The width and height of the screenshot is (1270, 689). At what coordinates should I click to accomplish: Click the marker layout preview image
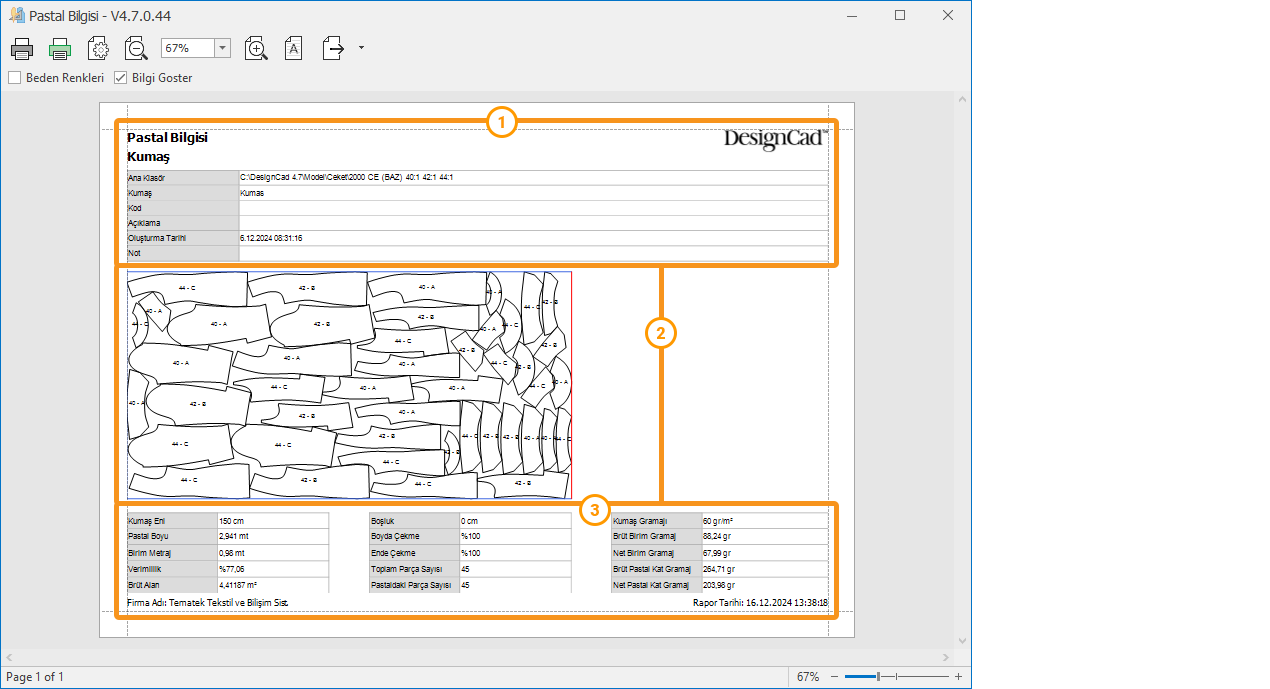(349, 385)
